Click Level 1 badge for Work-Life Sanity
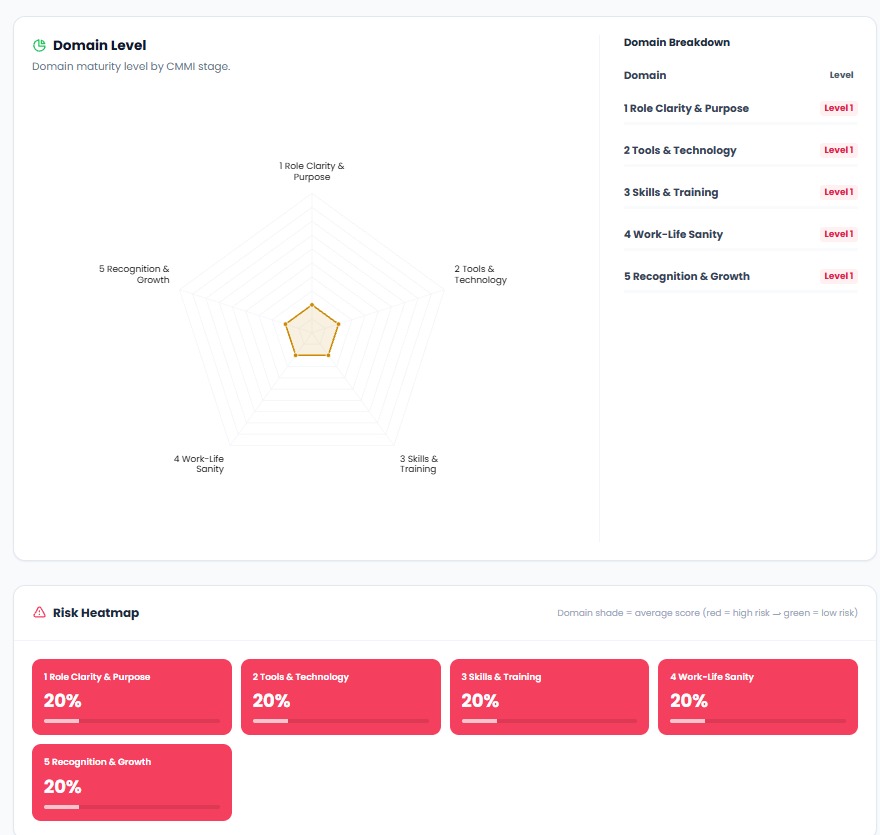 838,235
